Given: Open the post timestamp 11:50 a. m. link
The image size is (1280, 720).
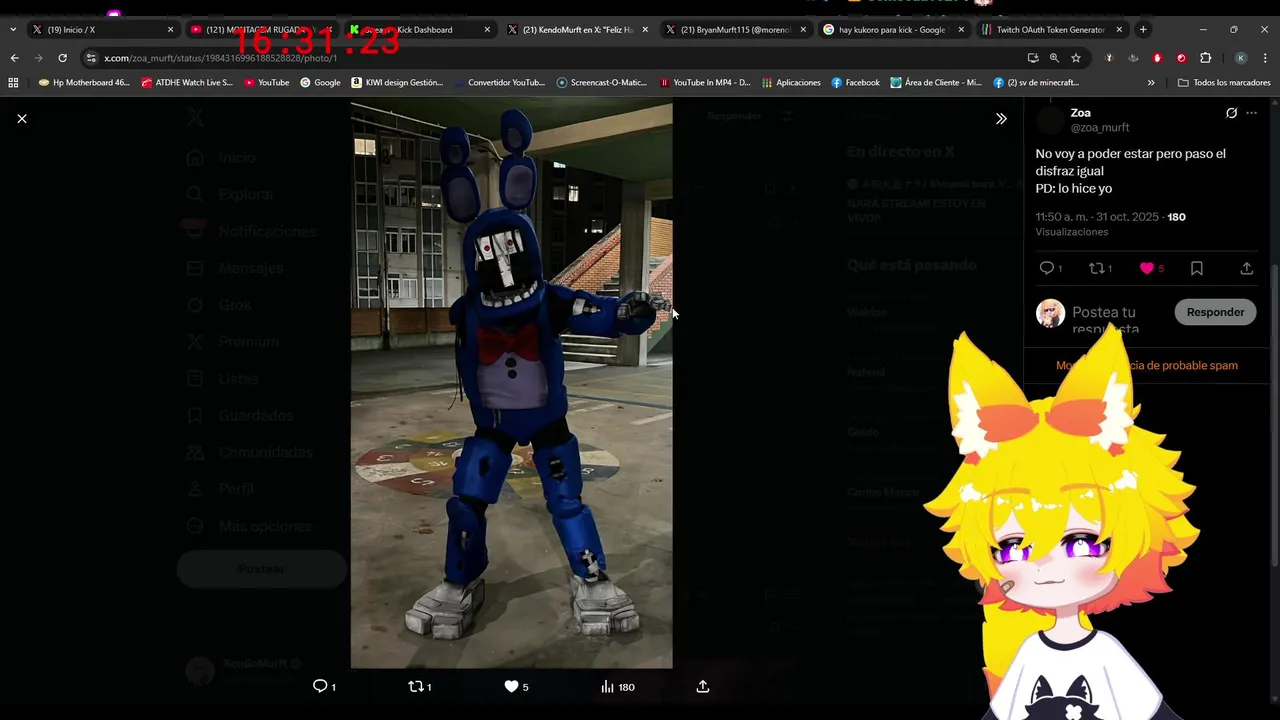Looking at the screenshot, I should coord(1097,217).
